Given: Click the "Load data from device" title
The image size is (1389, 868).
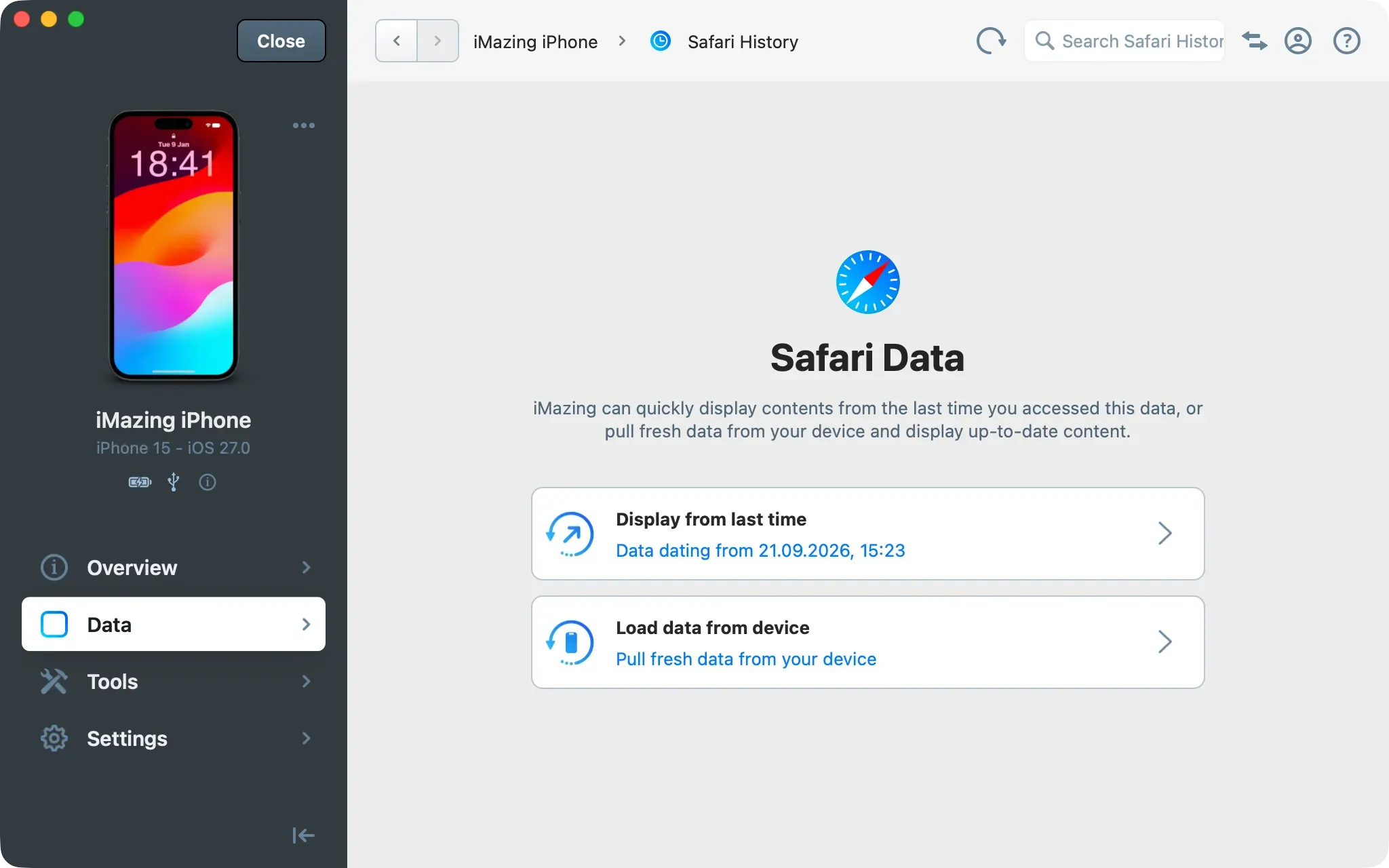Looking at the screenshot, I should pyautogui.click(x=712, y=628).
